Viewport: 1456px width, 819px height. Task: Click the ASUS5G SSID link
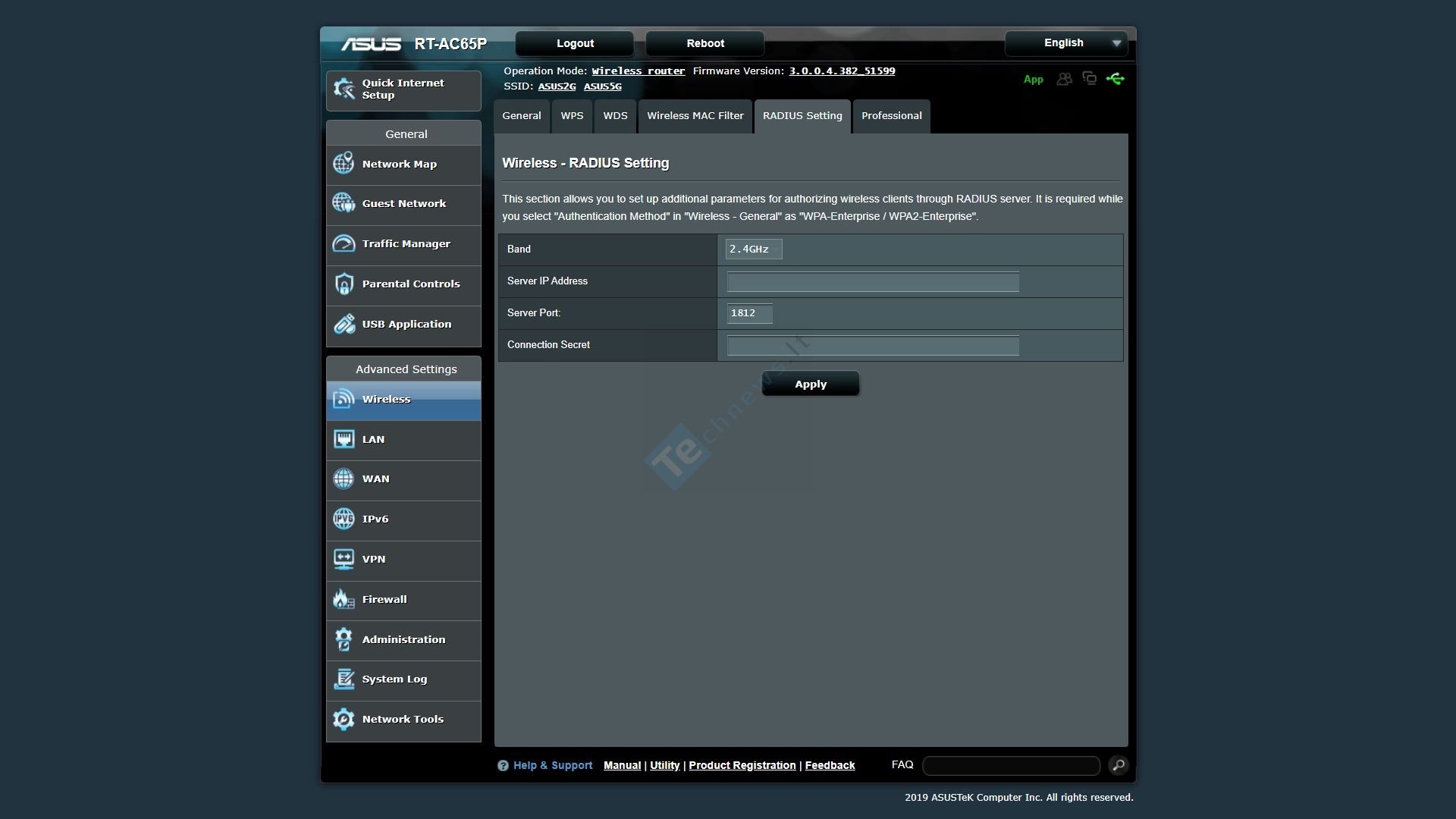point(603,86)
